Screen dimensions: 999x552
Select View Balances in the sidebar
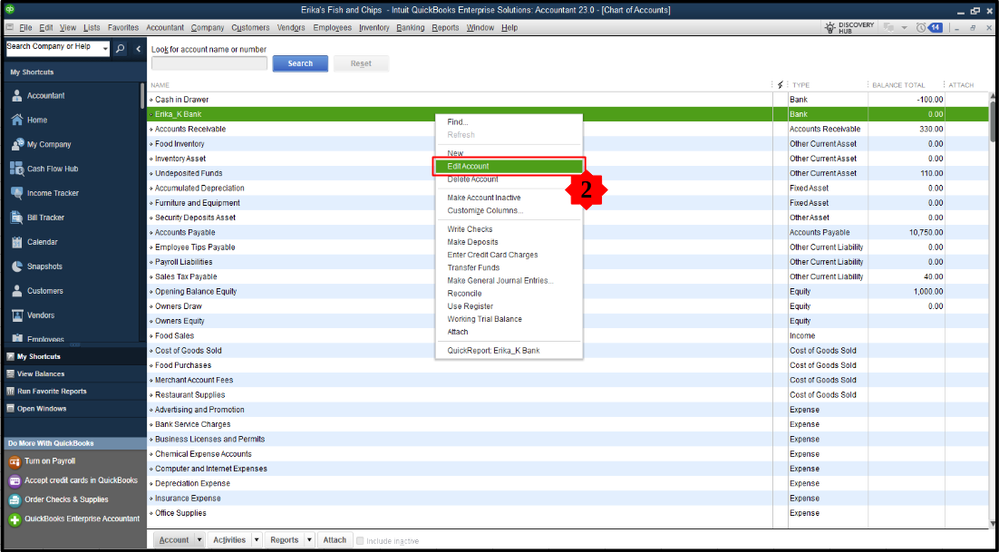pos(41,374)
